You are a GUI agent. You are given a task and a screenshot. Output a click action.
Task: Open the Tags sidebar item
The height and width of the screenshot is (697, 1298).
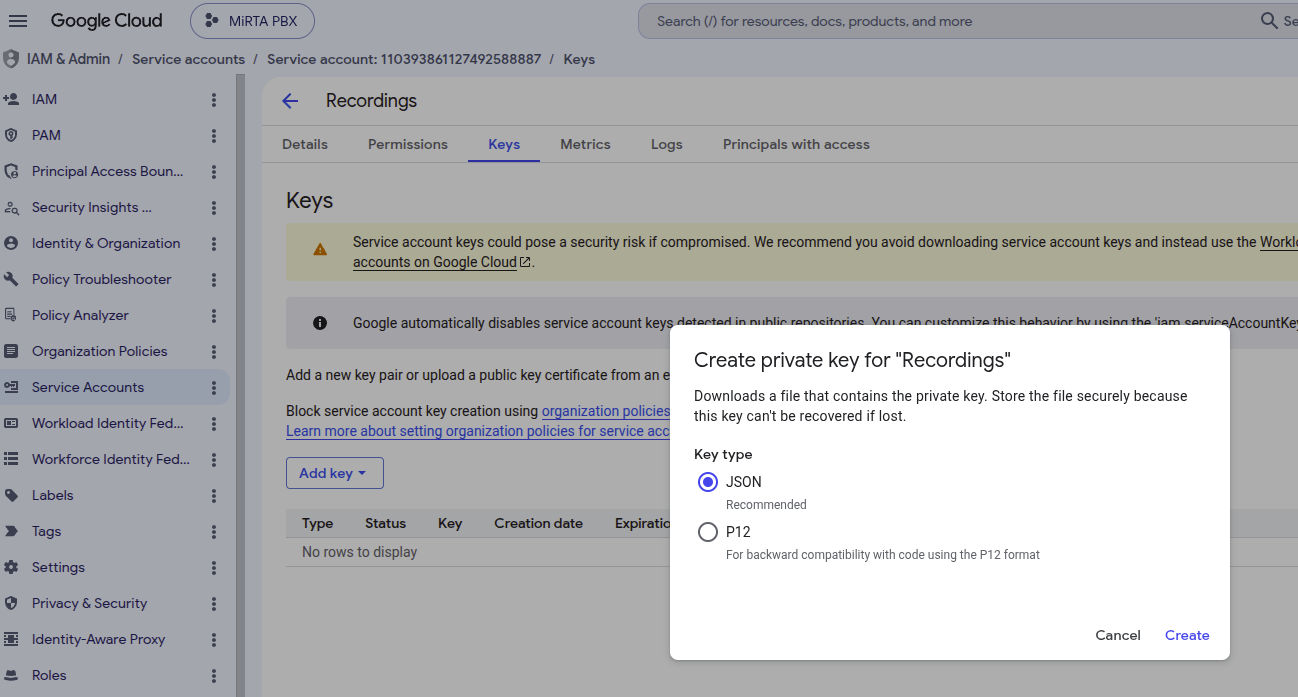point(46,531)
